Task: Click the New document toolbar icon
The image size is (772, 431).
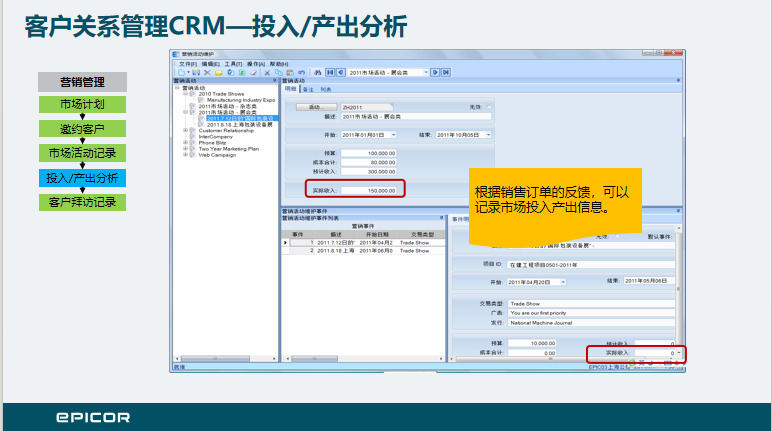Action: click(x=181, y=72)
